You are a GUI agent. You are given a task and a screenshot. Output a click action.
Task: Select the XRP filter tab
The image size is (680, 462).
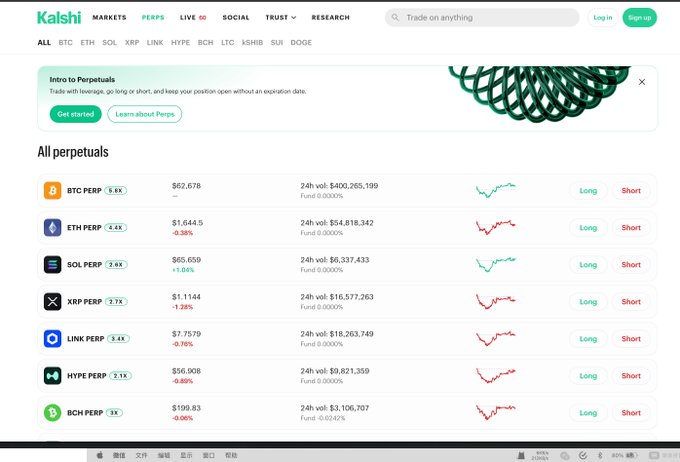132,43
